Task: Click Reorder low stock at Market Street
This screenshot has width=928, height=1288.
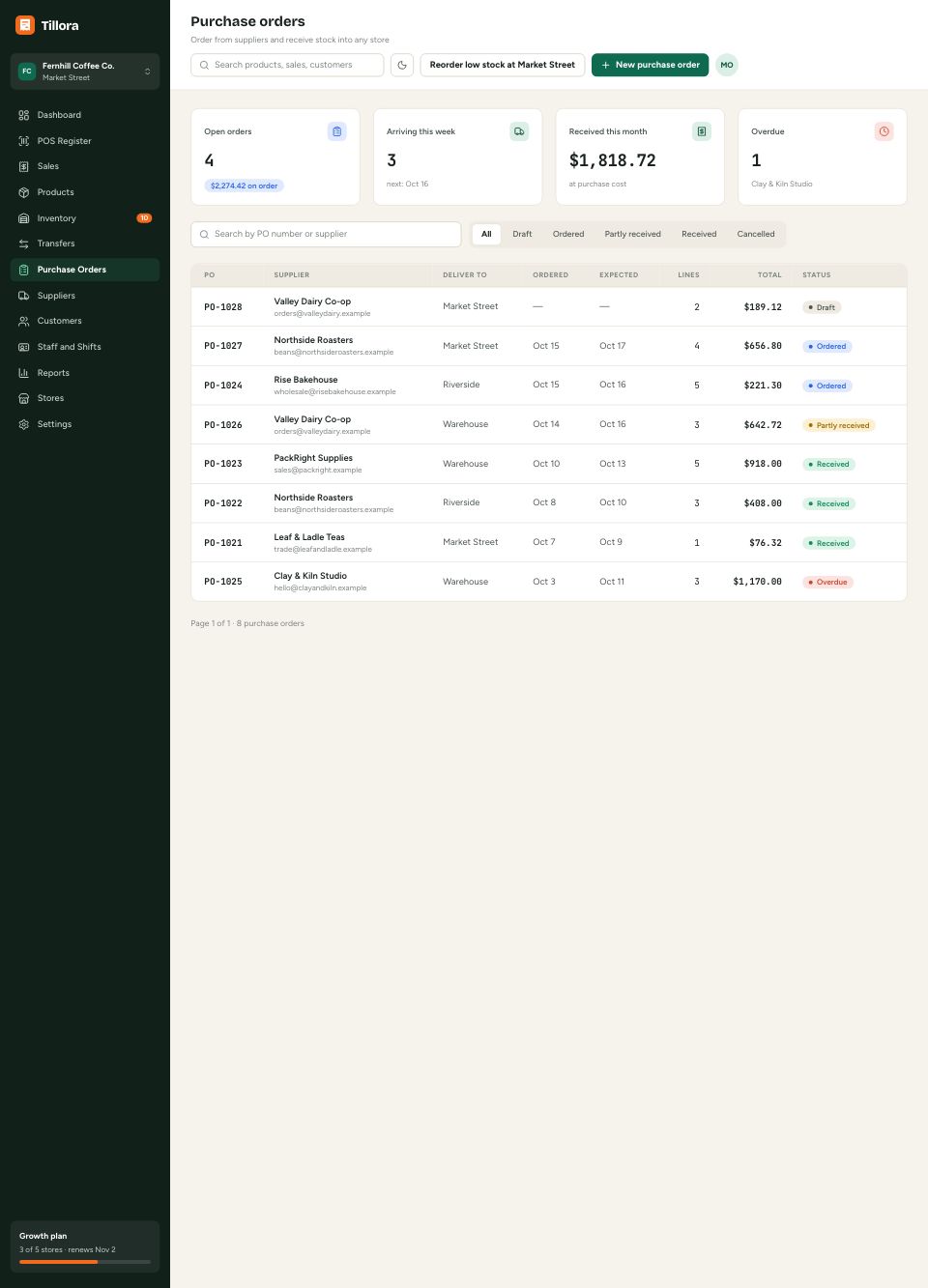Action: coord(502,65)
